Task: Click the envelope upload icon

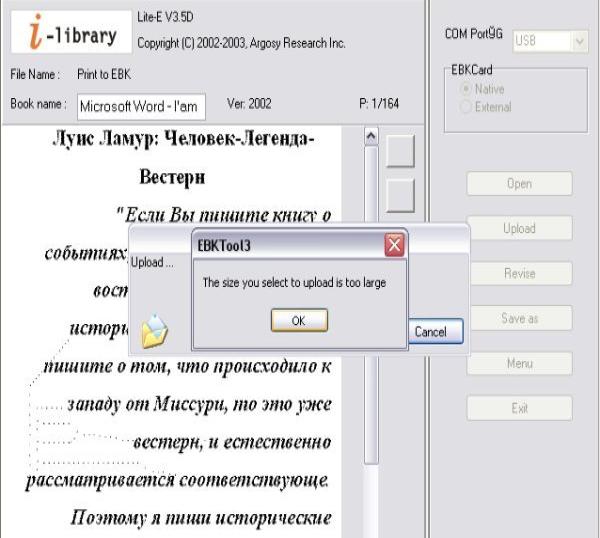Action: pyautogui.click(x=154, y=331)
